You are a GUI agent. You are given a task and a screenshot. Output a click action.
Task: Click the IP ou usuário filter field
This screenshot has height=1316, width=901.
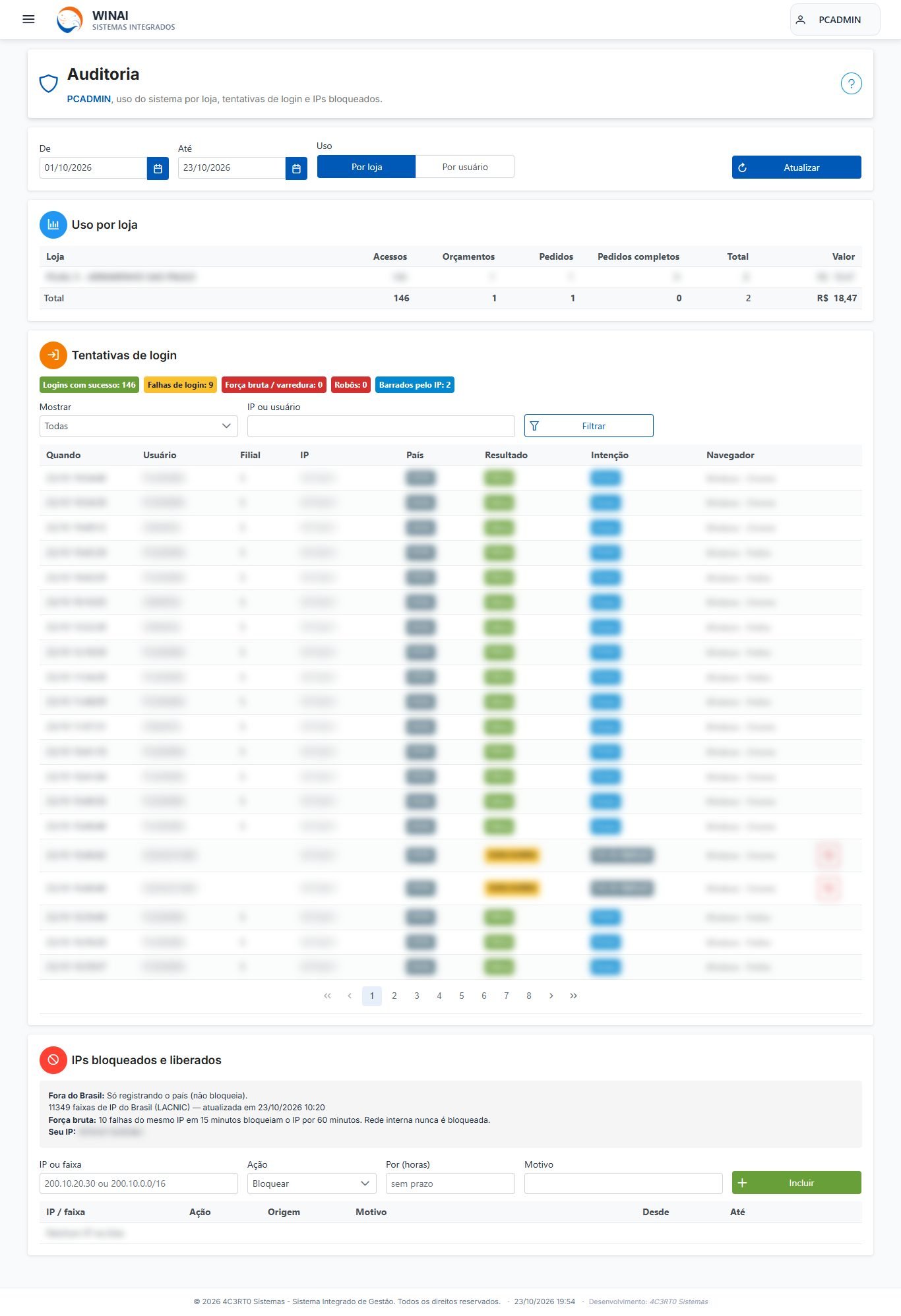coord(381,426)
